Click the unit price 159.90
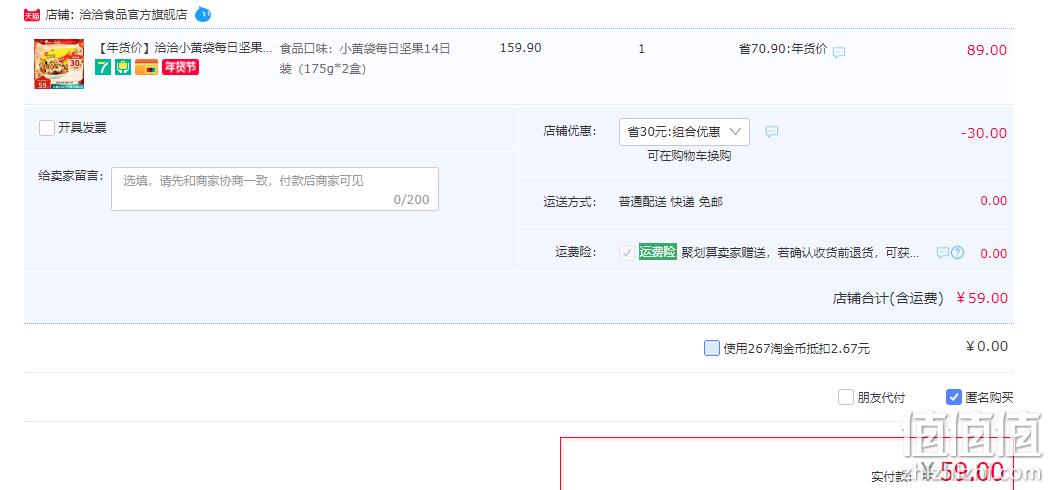The height and width of the screenshot is (490, 1051). coord(521,48)
